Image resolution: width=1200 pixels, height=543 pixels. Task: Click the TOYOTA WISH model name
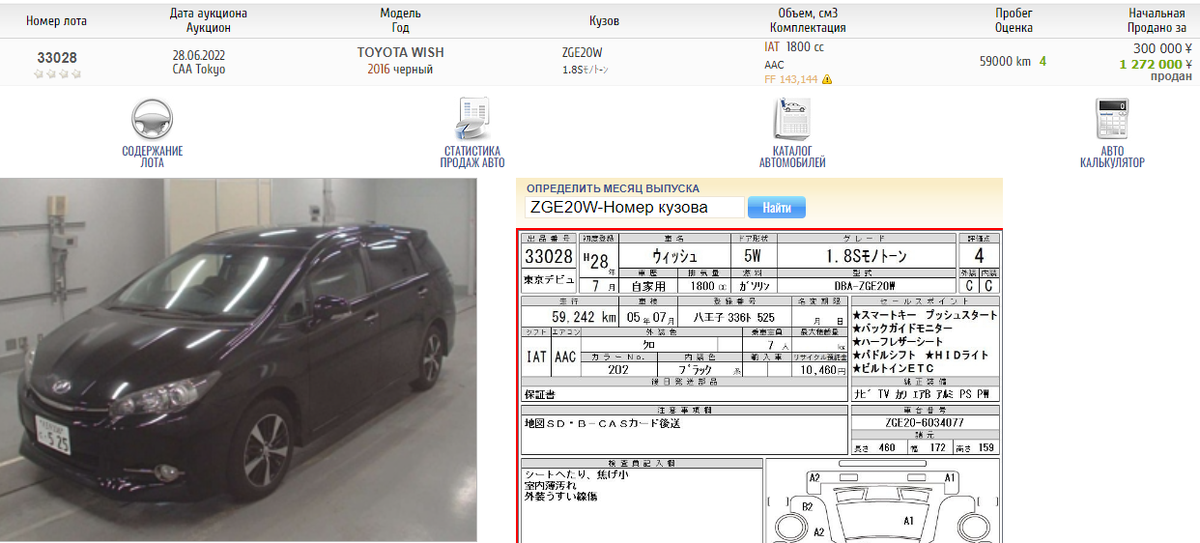tap(400, 52)
